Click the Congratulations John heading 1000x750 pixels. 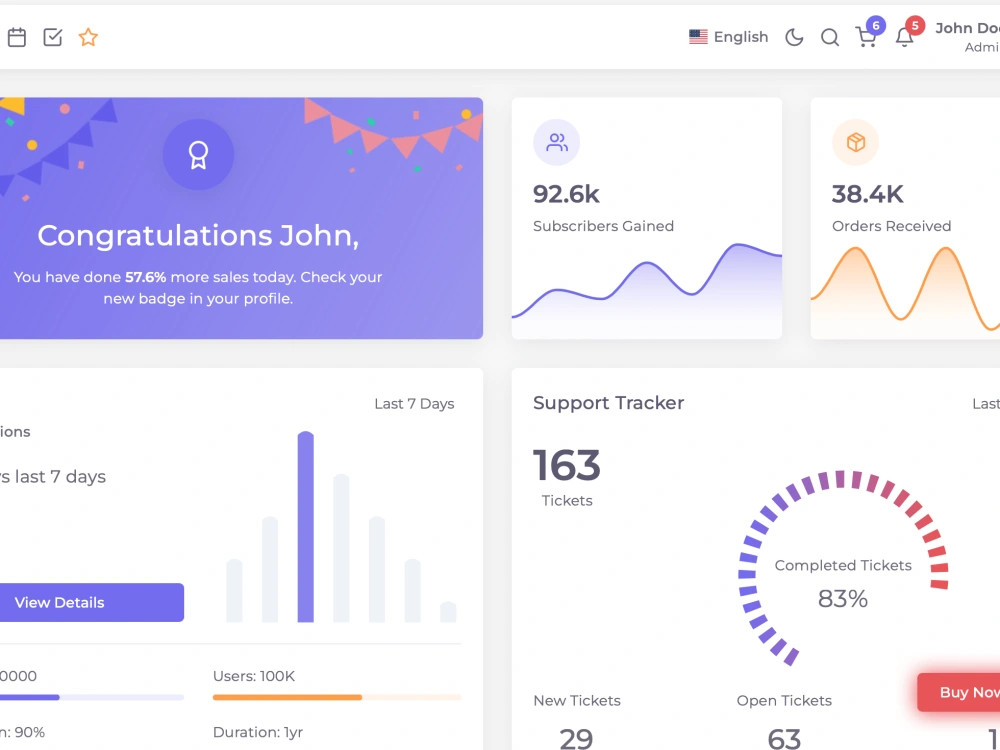[x=198, y=235]
